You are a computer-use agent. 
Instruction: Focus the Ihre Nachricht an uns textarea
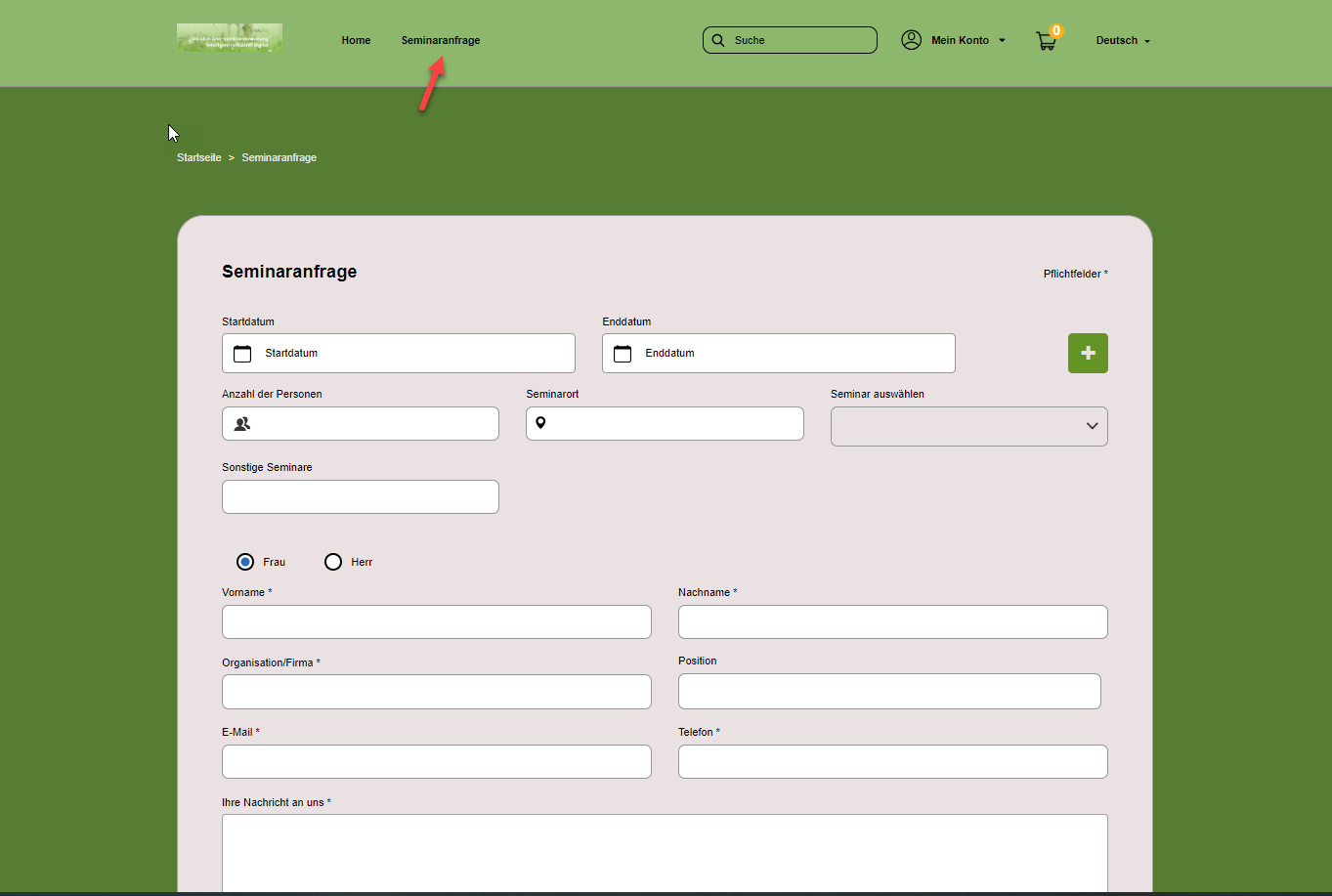(665, 852)
